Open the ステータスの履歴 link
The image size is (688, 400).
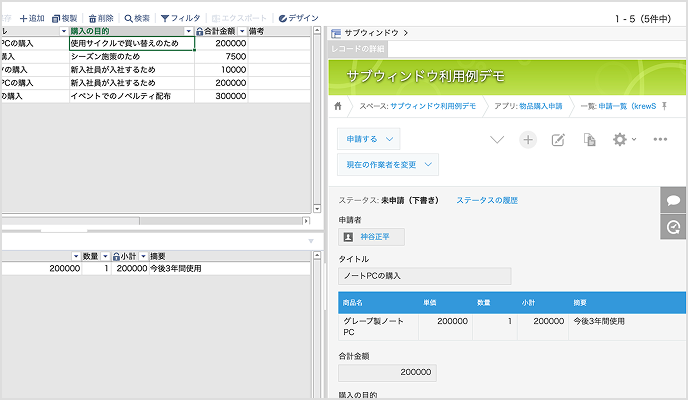pyautogui.click(x=487, y=201)
